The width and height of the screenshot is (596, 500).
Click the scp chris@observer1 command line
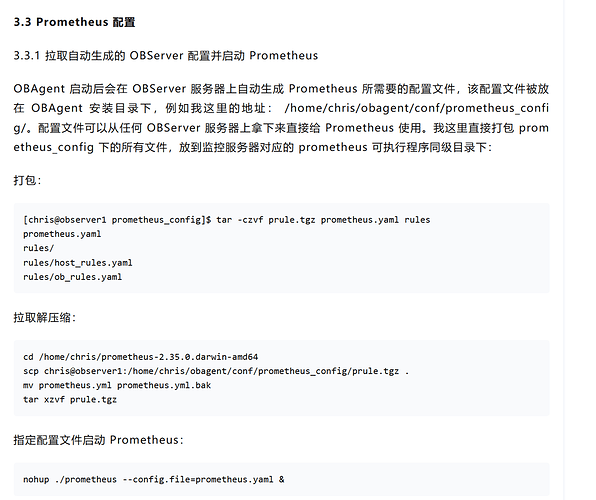[x=216, y=371]
